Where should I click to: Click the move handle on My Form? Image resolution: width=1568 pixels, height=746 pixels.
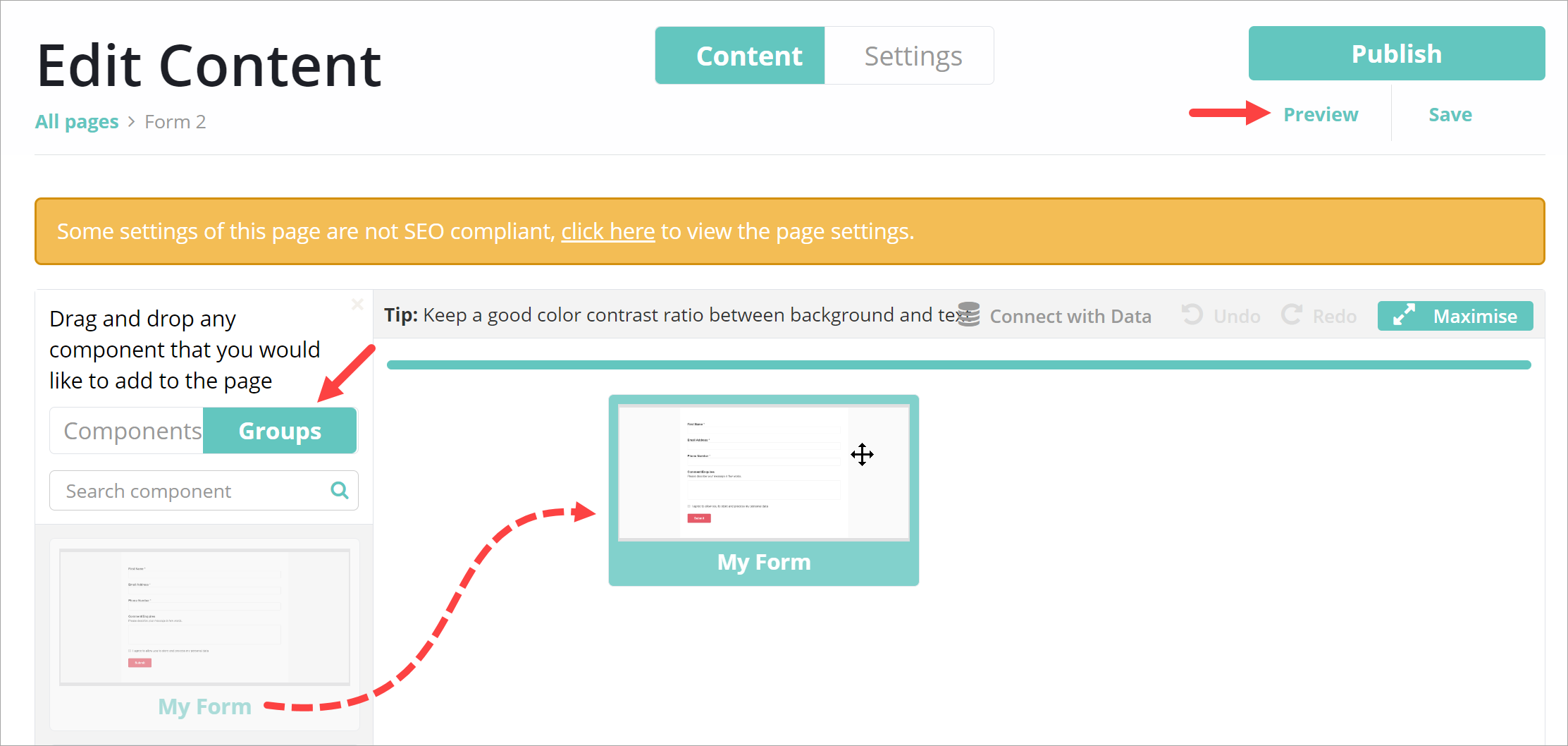click(862, 454)
